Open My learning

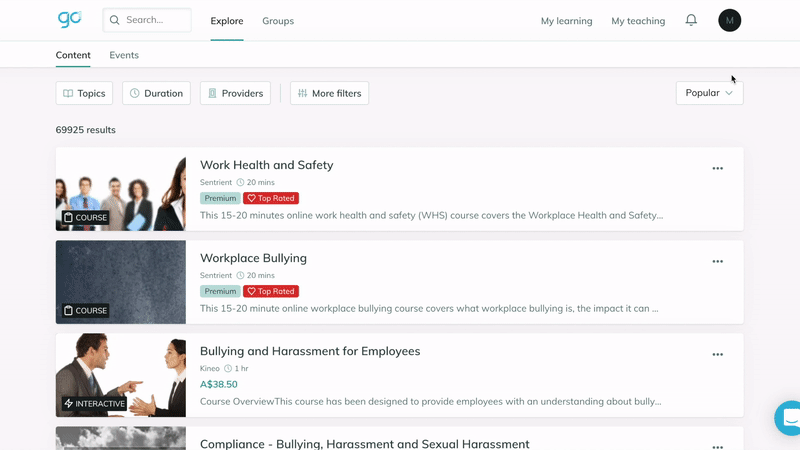point(566,21)
